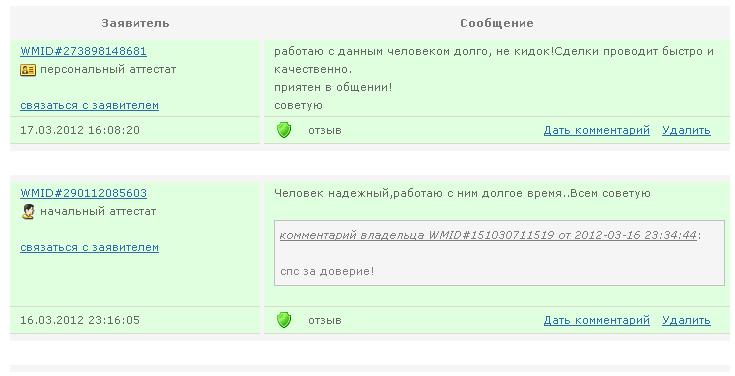The image size is (735, 376).
Task: Click the персональный аттестат label
Action: tap(108, 69)
